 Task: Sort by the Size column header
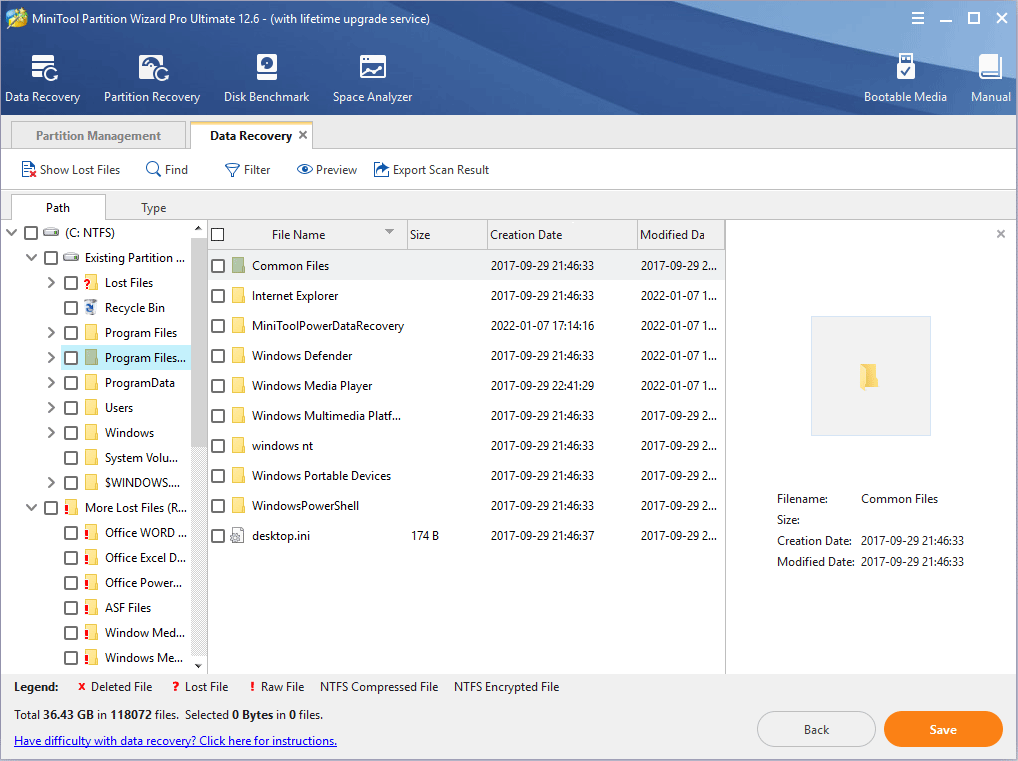(x=447, y=234)
